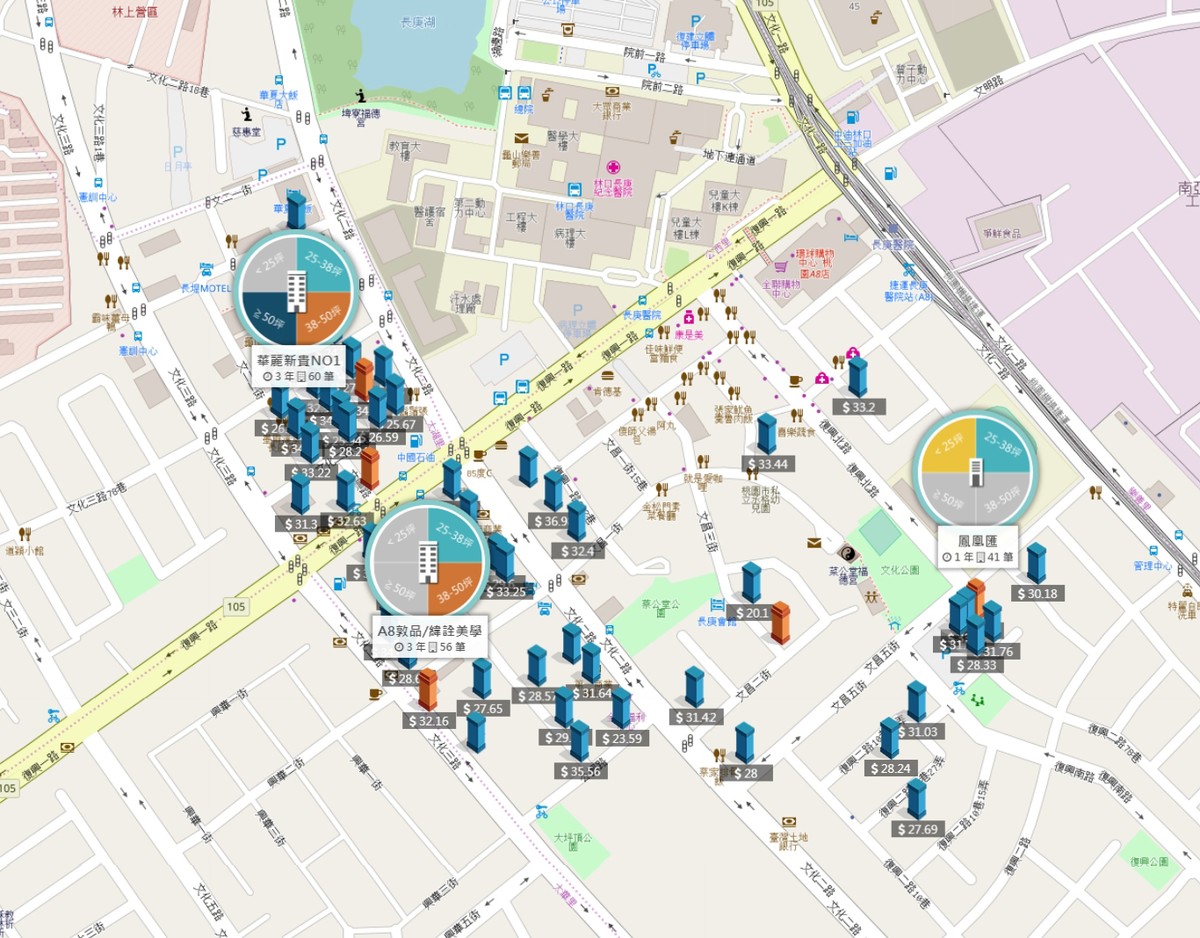Viewport: 1200px width, 938px height.
Task: Select the teal 25-38坪 segment of 鳳凰匯
Action: pos(1005,444)
